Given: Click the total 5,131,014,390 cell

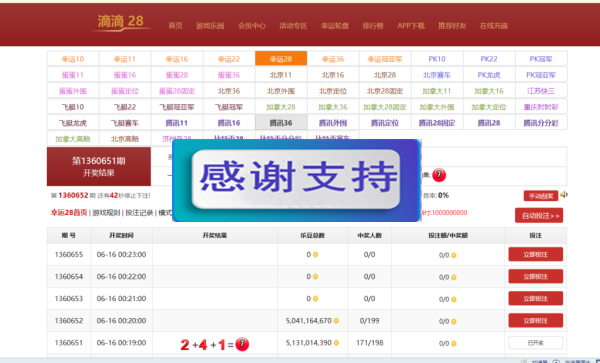Looking at the screenshot, I should pyautogui.click(x=312, y=343).
